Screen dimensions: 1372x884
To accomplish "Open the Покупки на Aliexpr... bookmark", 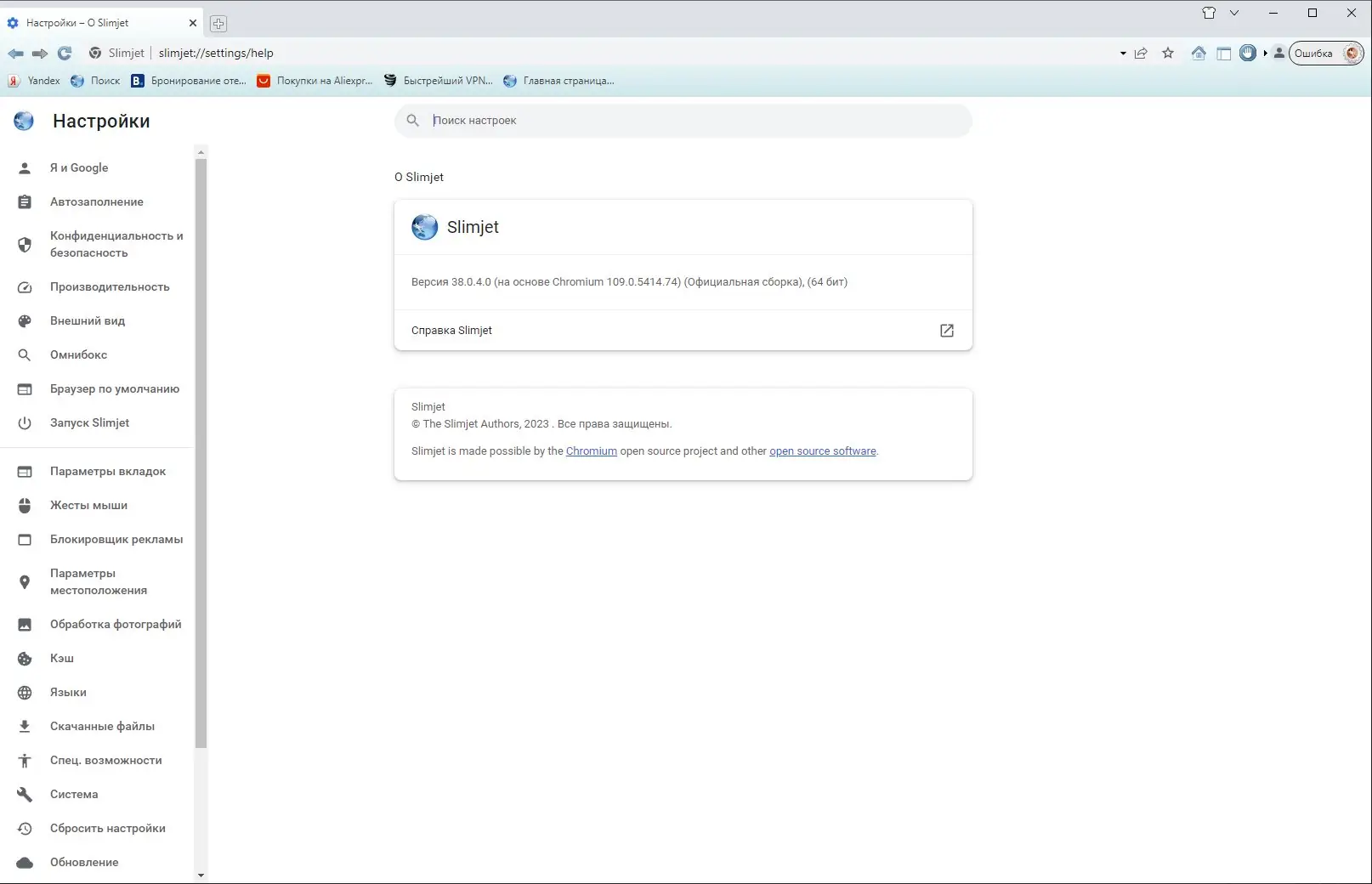I will 315,81.
